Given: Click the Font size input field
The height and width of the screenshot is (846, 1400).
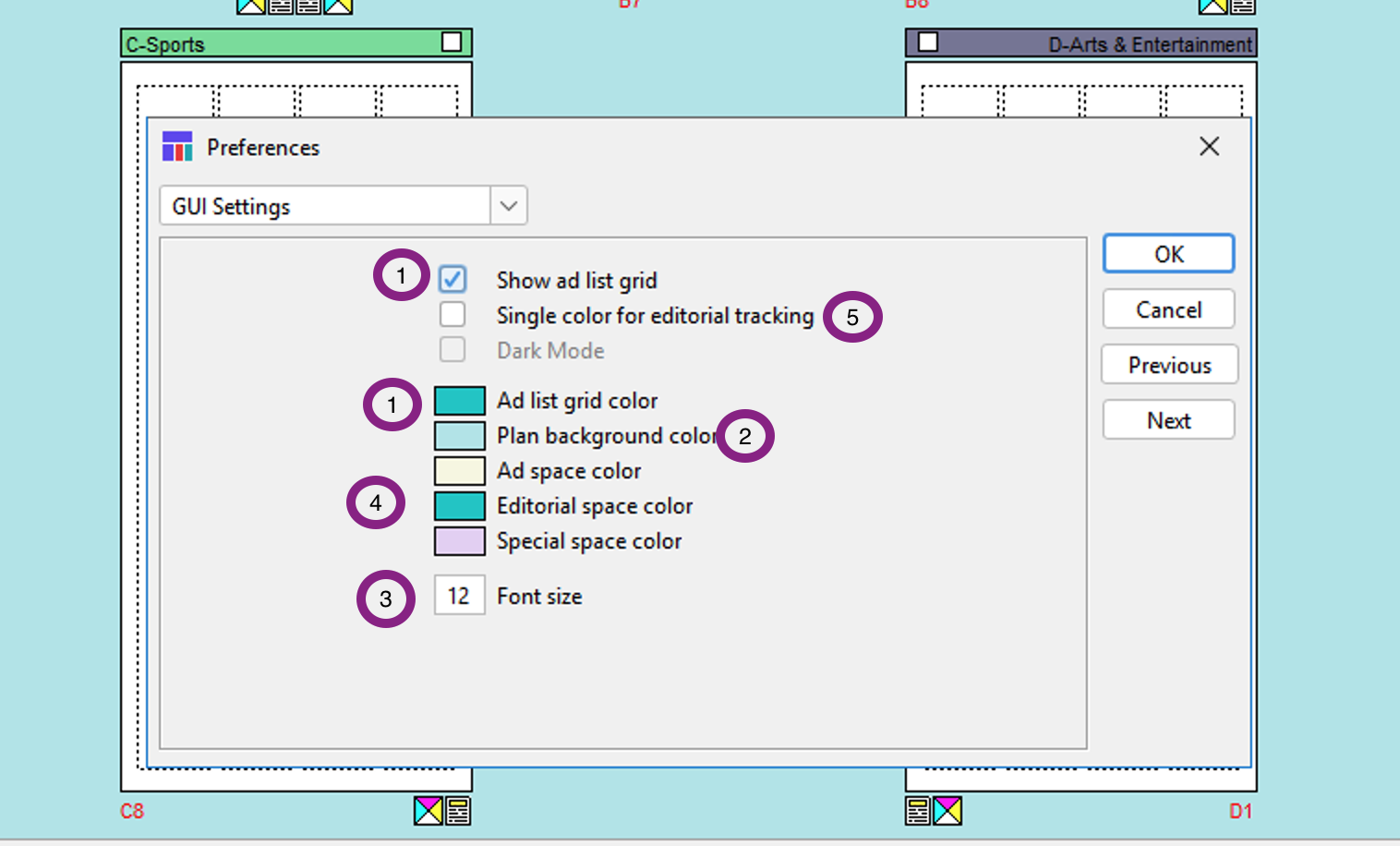Looking at the screenshot, I should 459,596.
